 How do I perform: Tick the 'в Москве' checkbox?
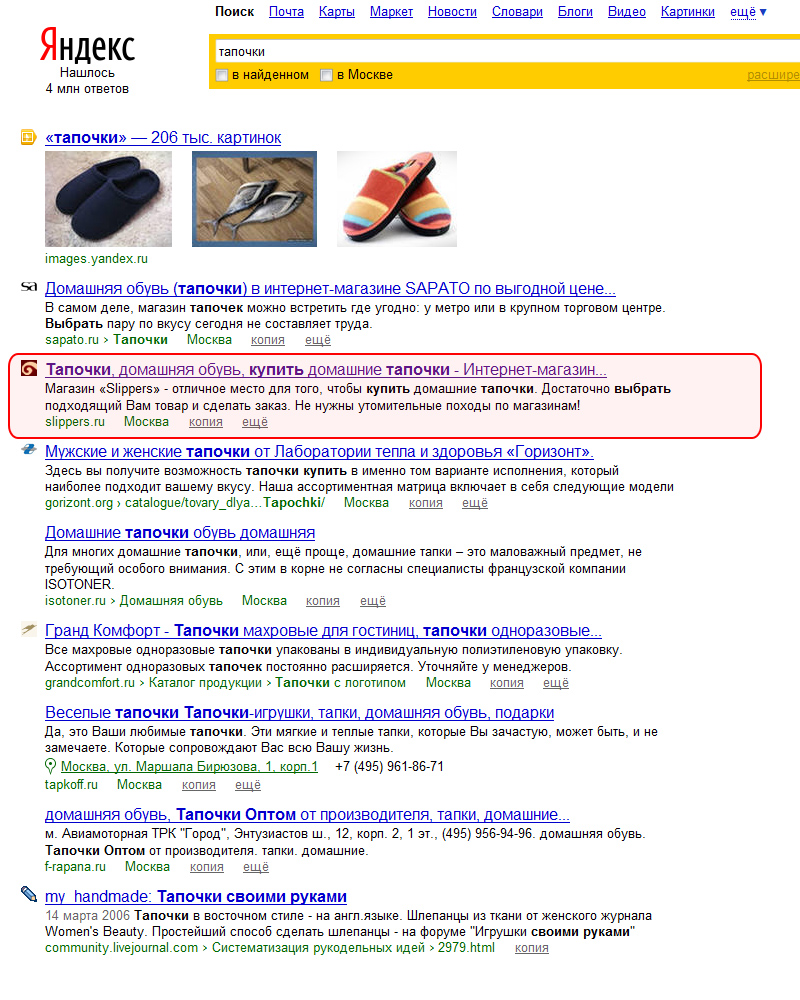click(x=327, y=75)
